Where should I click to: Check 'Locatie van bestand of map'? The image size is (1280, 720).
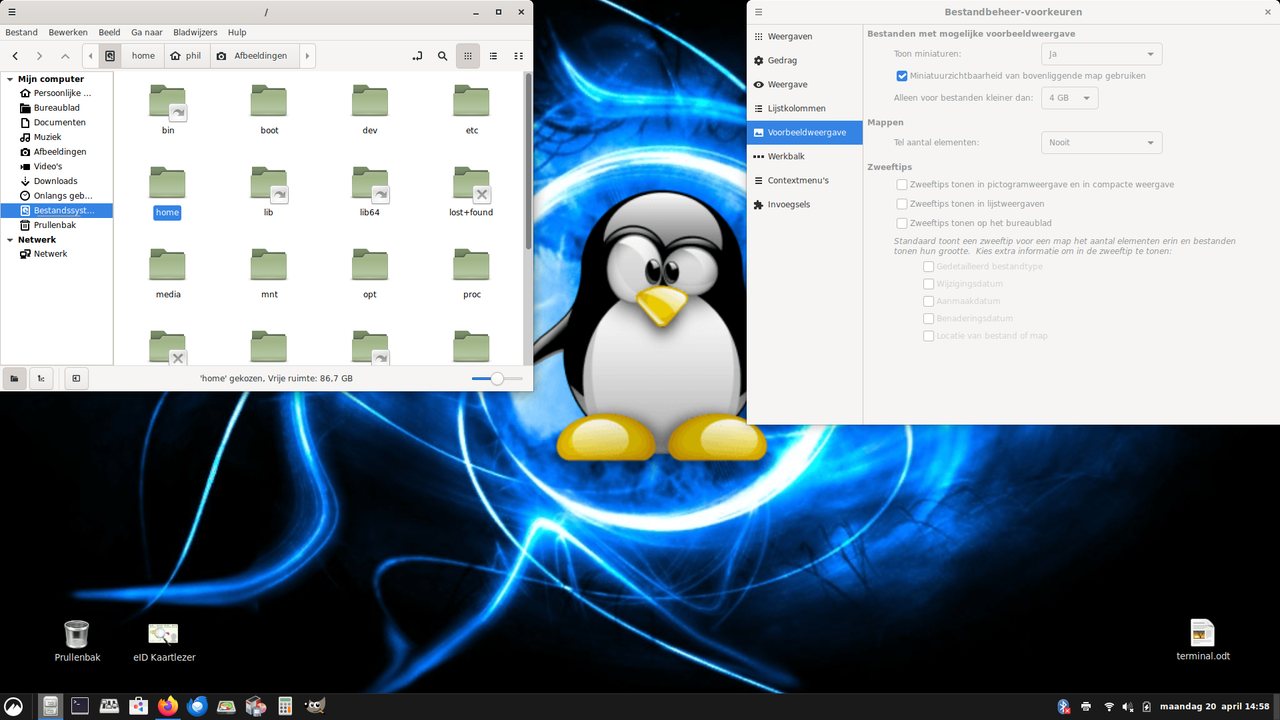pyautogui.click(x=929, y=336)
